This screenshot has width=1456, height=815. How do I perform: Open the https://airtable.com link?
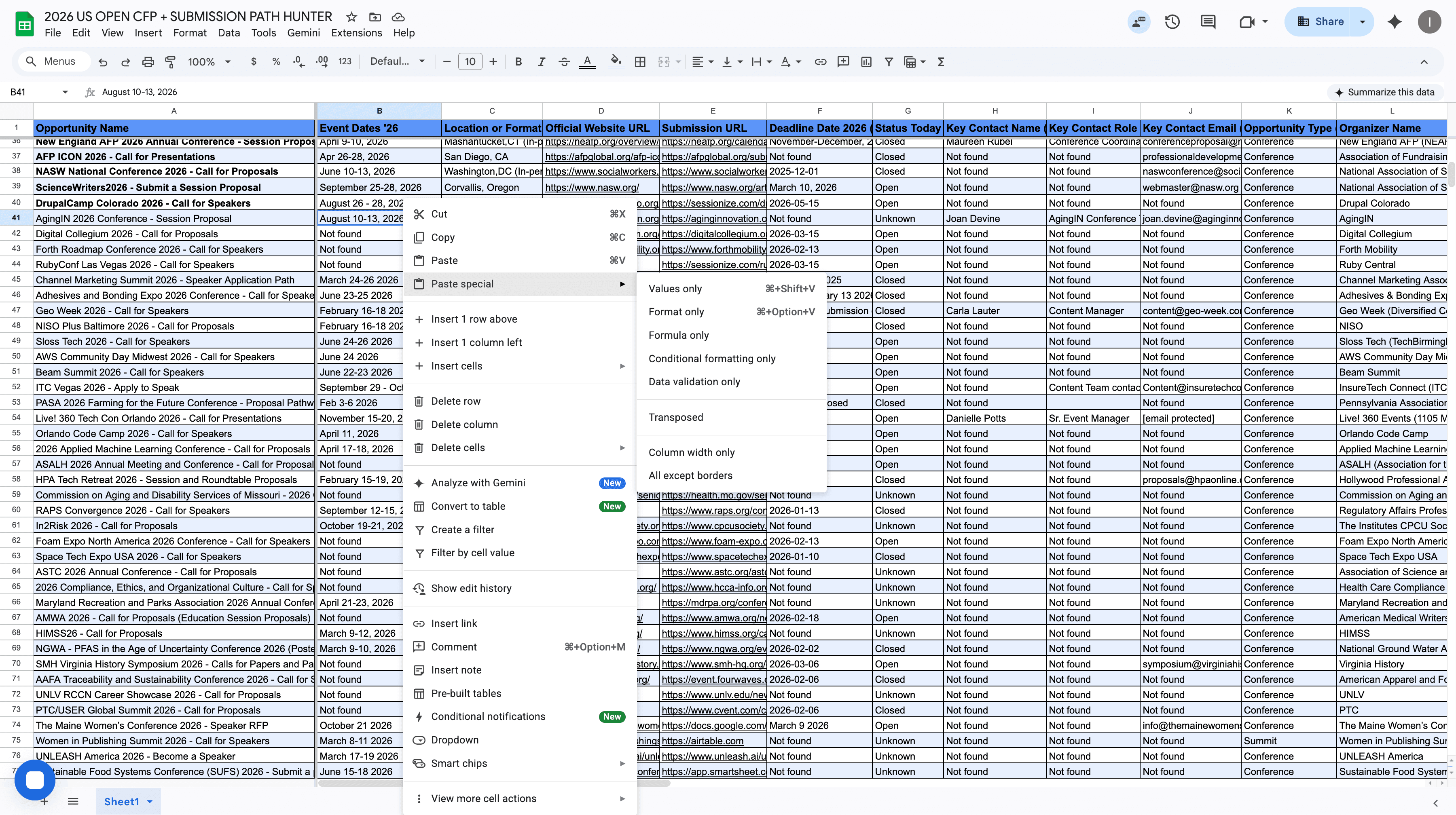tap(703, 741)
